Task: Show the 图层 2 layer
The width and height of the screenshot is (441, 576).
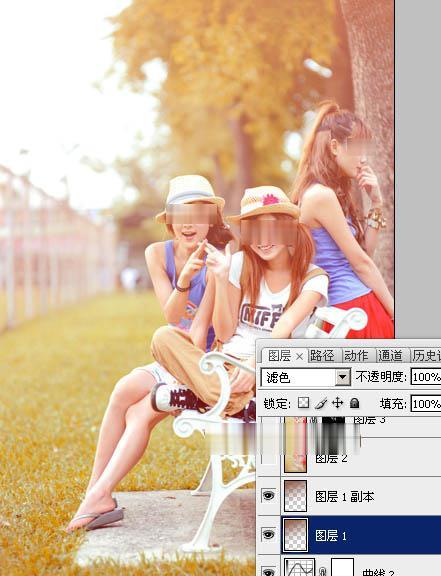Action: [x=269, y=458]
